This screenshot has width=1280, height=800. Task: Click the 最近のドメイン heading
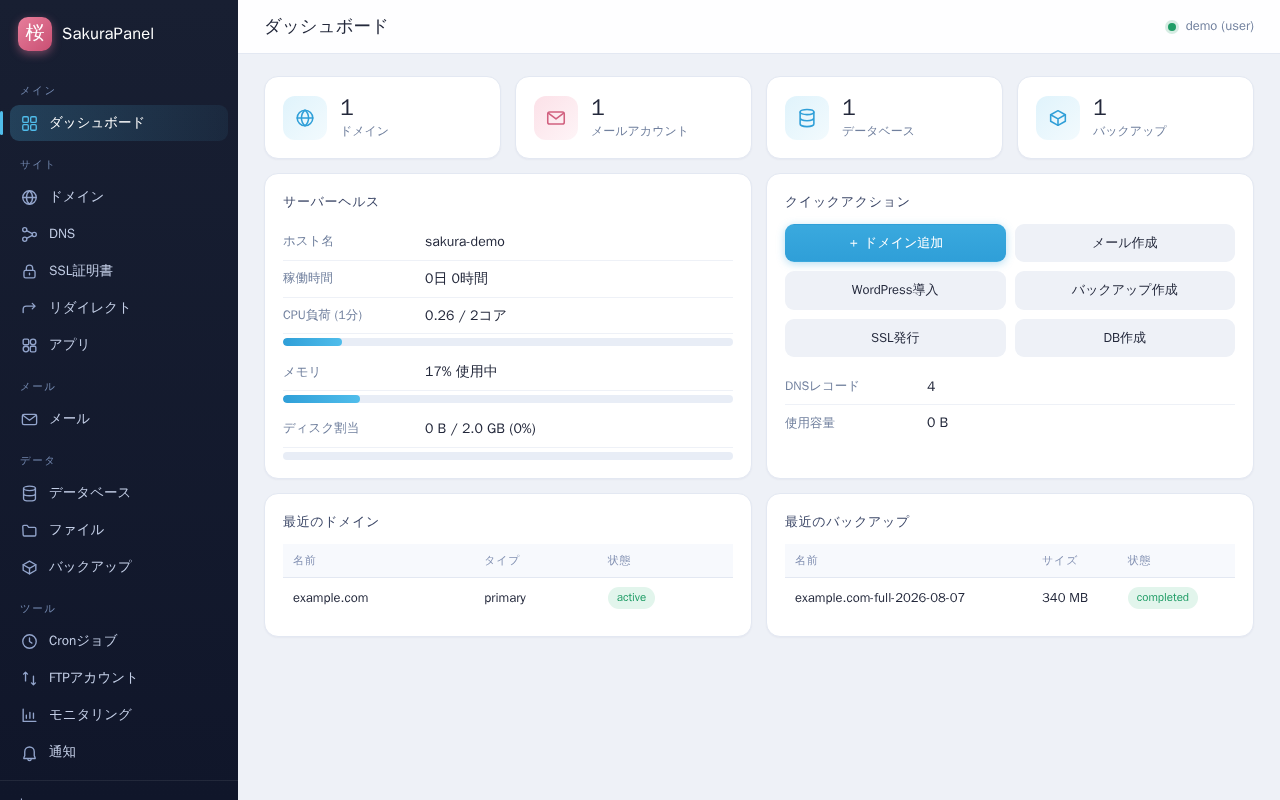tap(331, 522)
